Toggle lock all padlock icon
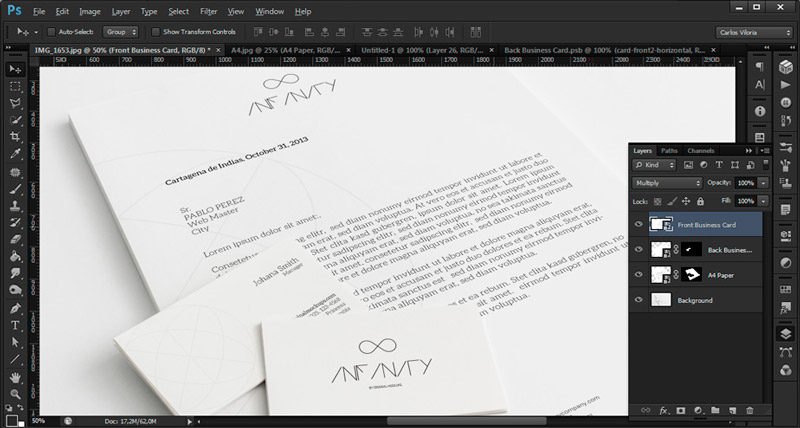Screen dimensions: 800x428 (700, 202)
